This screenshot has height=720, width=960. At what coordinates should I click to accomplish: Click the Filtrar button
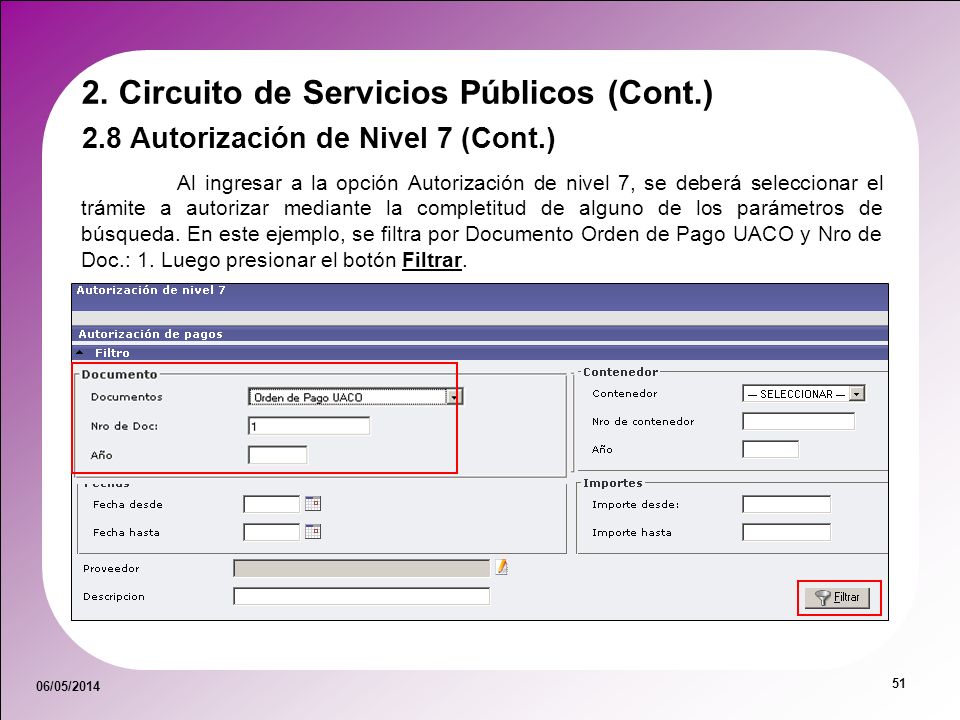click(x=838, y=598)
